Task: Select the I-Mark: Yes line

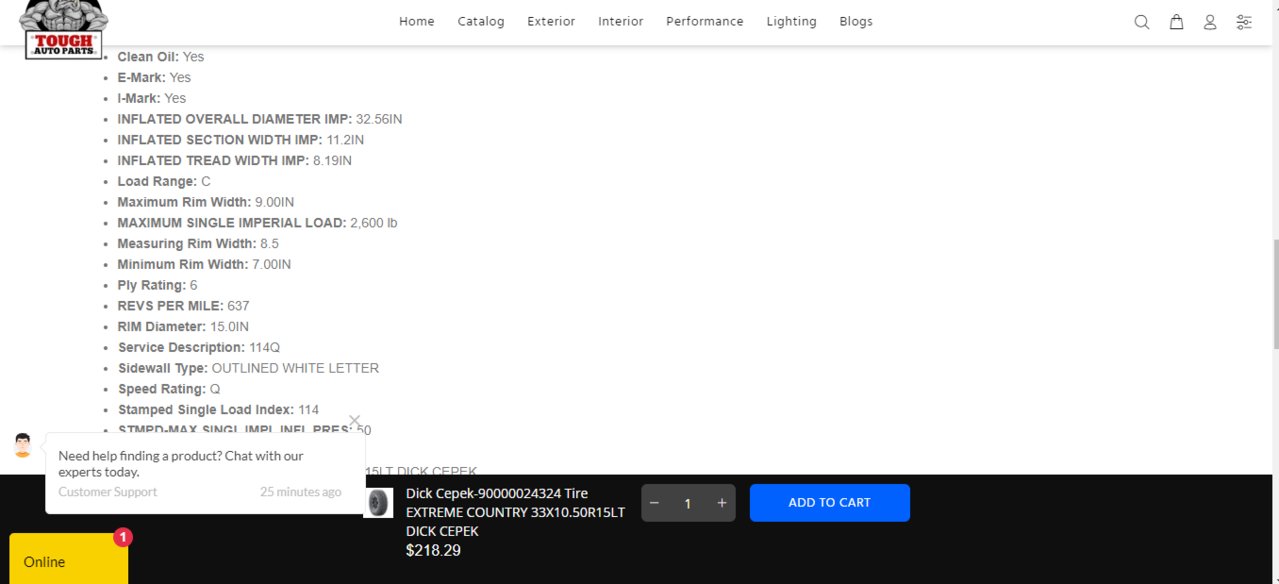Action: pyautogui.click(x=152, y=98)
